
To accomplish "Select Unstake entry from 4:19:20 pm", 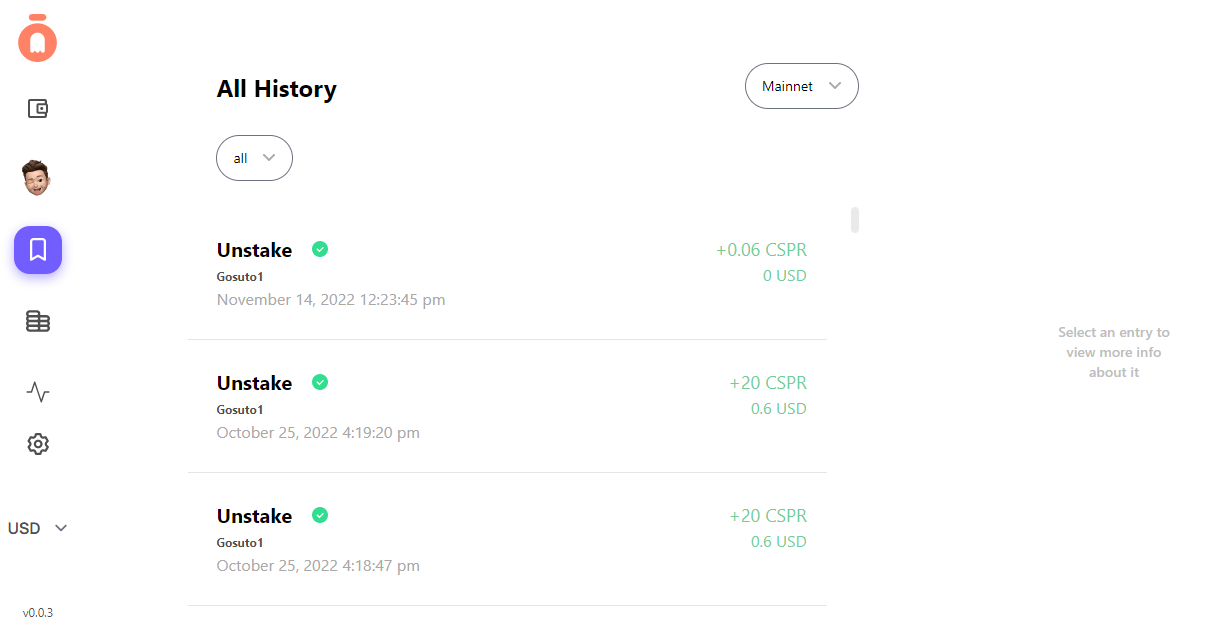I will [507, 406].
